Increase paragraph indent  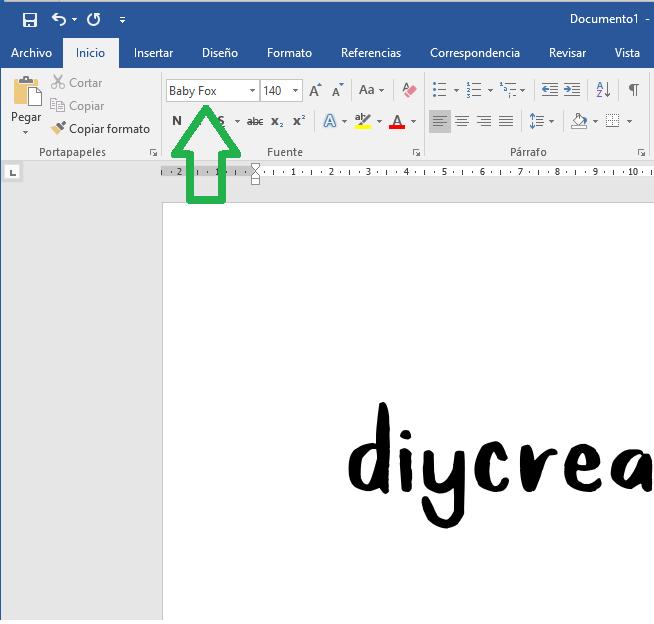(572, 90)
